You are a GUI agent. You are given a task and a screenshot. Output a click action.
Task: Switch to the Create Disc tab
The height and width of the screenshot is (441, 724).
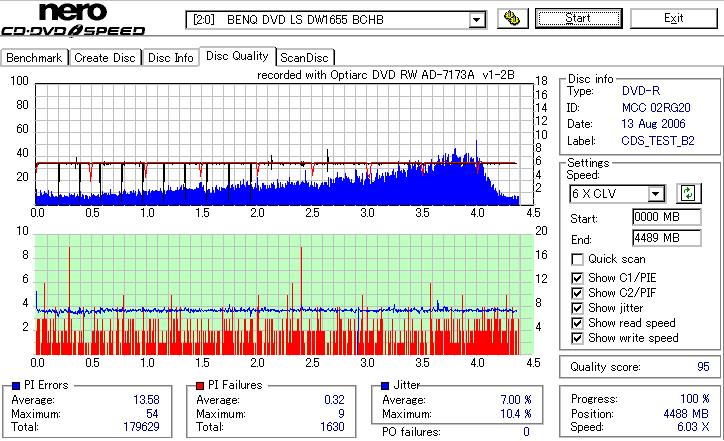(105, 58)
